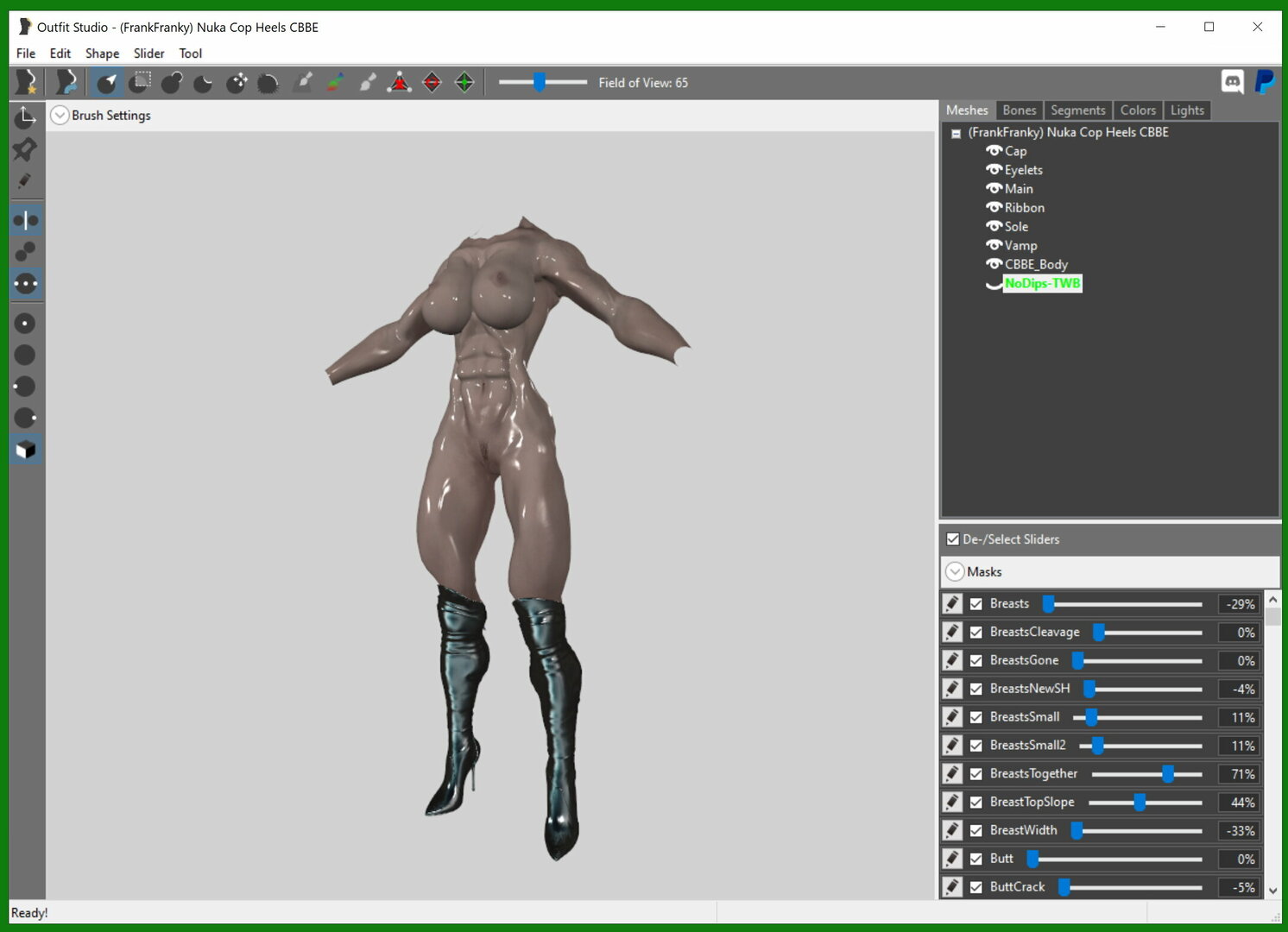Select the Mask brush tool
The image size is (1288, 932).
point(139,82)
